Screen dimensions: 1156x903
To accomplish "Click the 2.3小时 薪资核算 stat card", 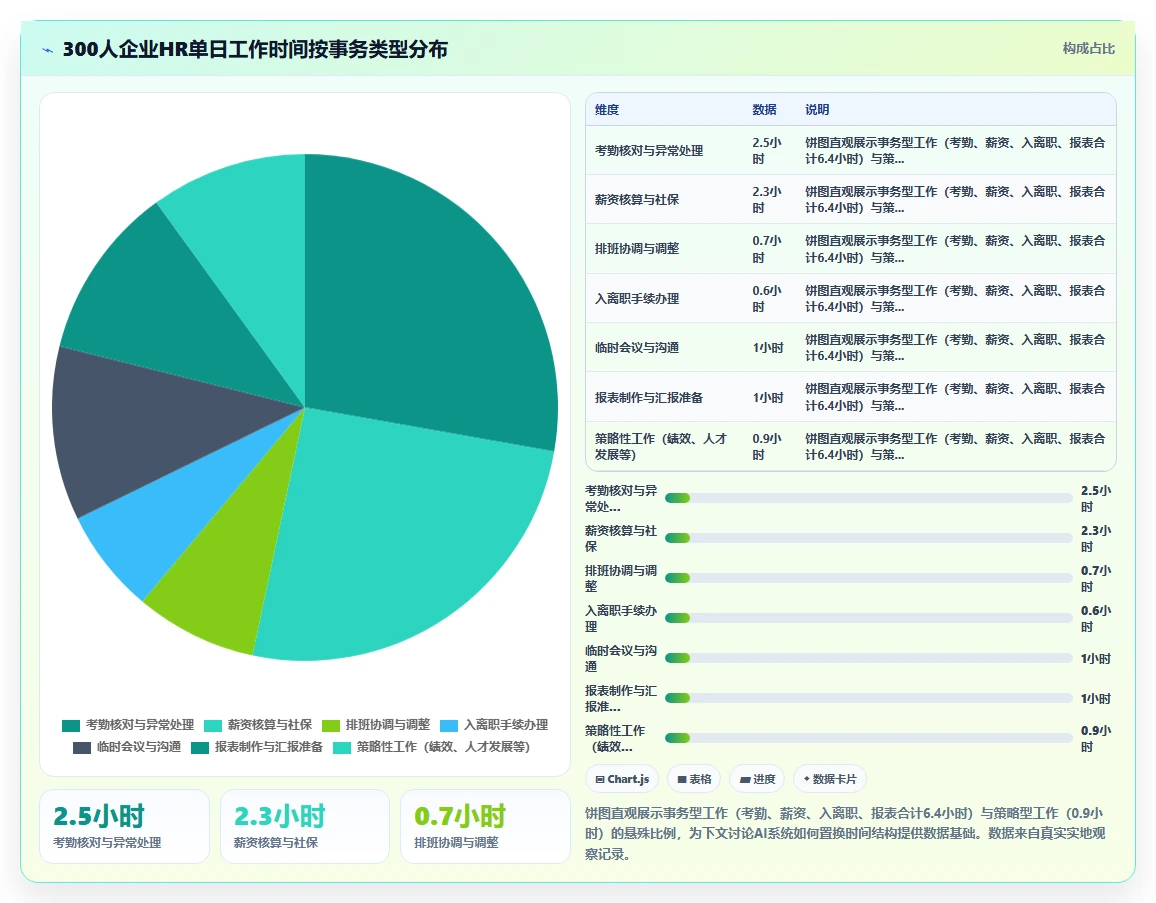I will 304,826.
